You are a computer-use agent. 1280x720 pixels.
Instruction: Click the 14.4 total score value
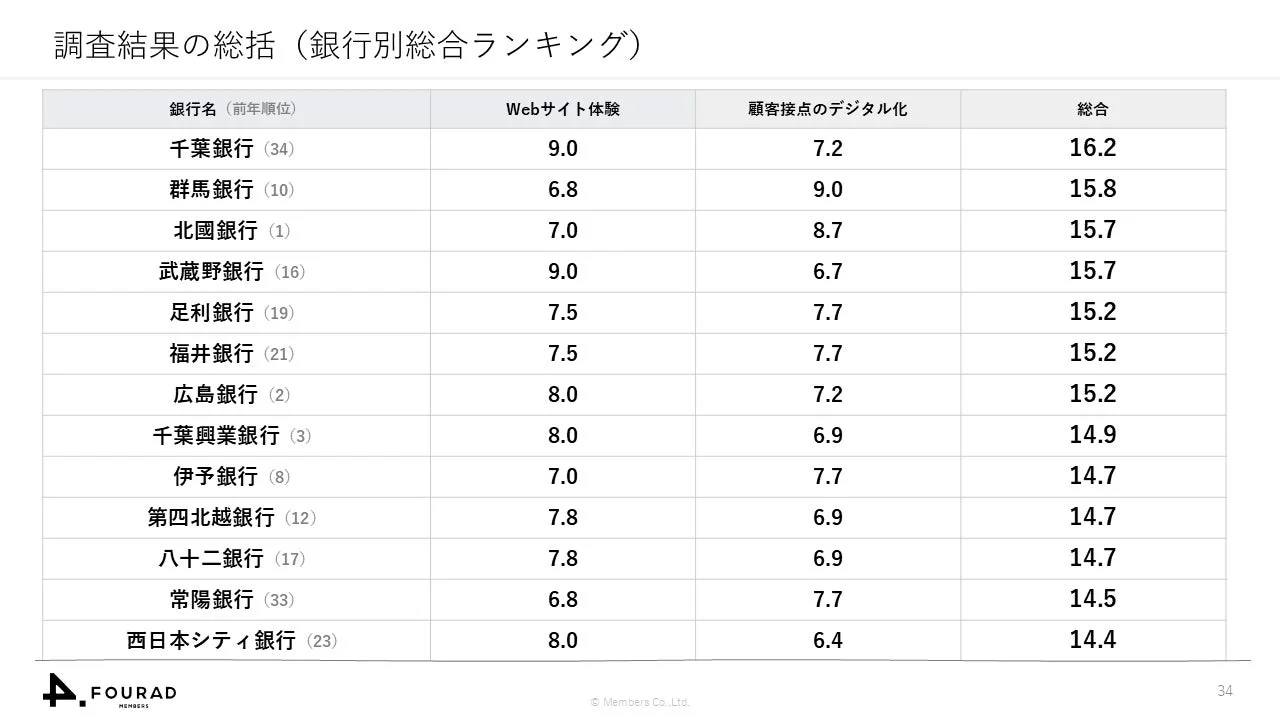tap(1092, 640)
